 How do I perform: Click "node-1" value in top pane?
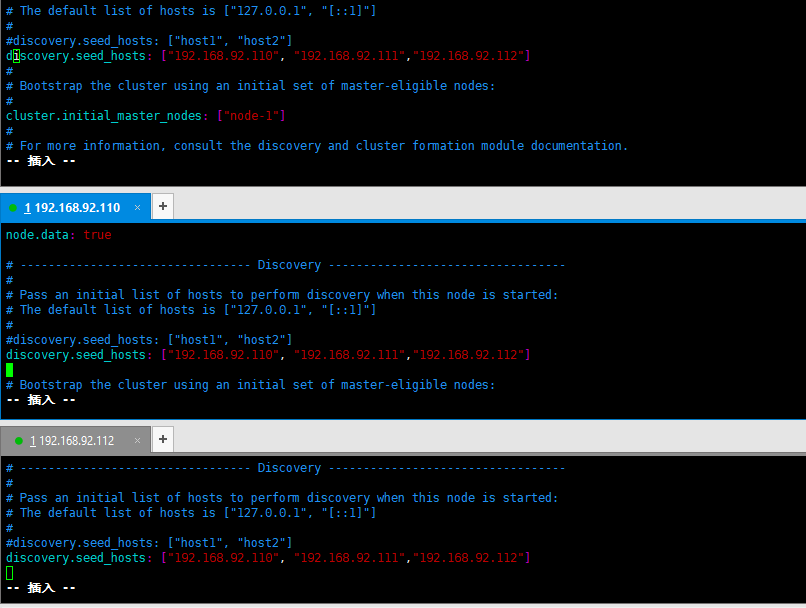[251, 116]
